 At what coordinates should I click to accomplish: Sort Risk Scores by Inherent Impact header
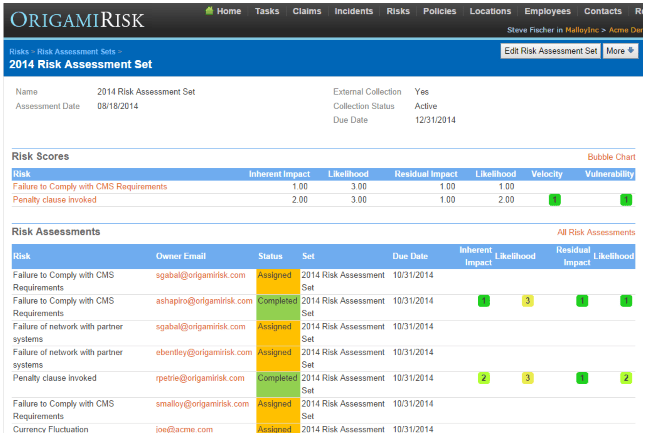click(279, 174)
